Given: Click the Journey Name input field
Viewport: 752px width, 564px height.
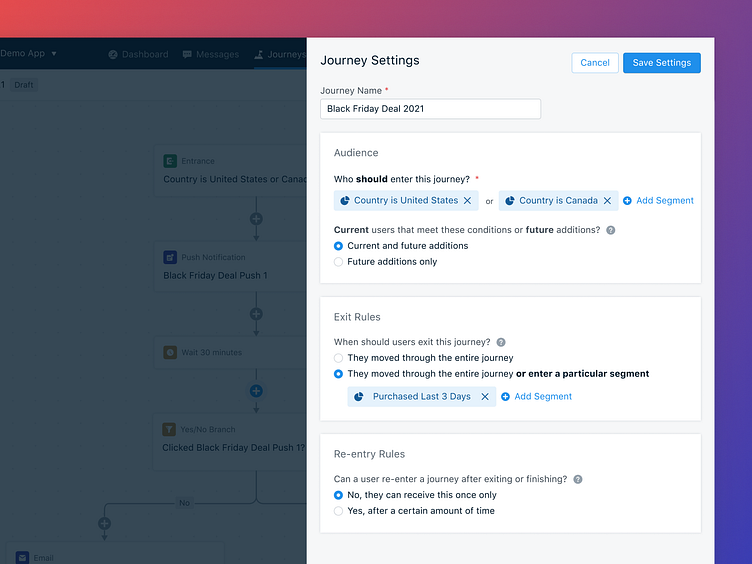Looking at the screenshot, I should point(430,109).
